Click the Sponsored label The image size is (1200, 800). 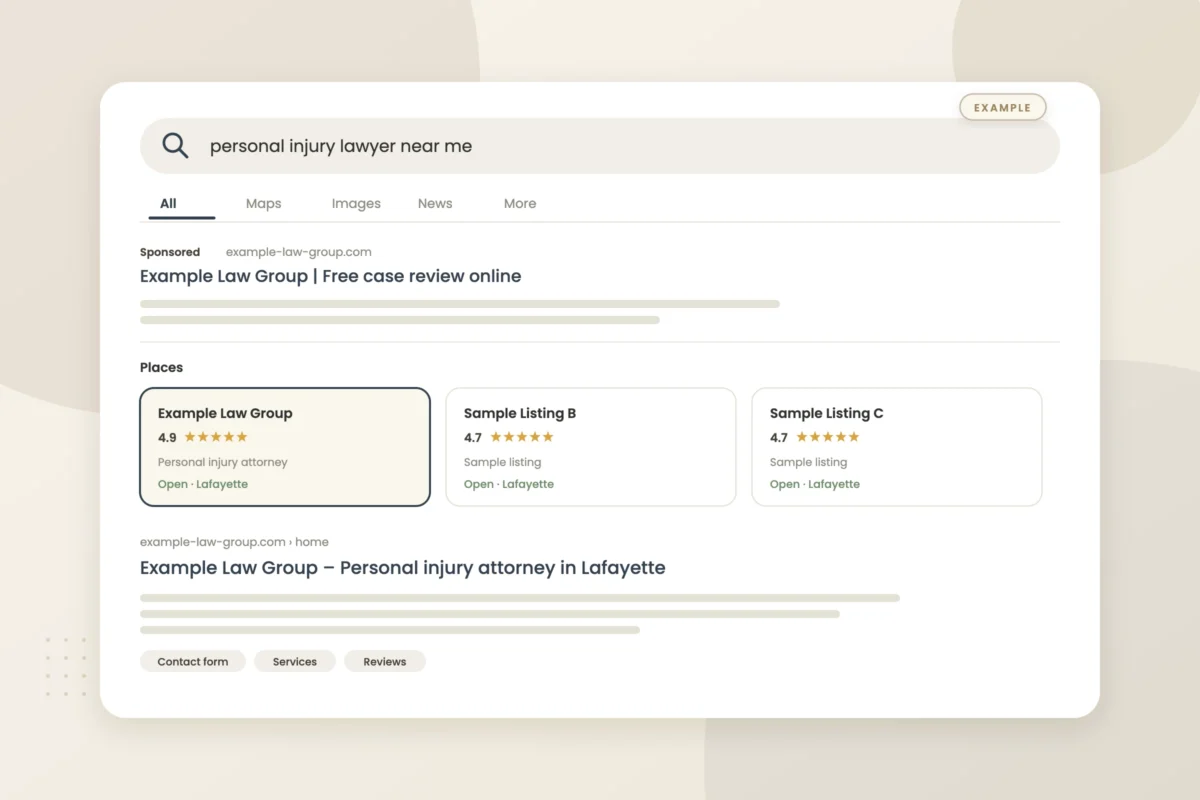170,252
